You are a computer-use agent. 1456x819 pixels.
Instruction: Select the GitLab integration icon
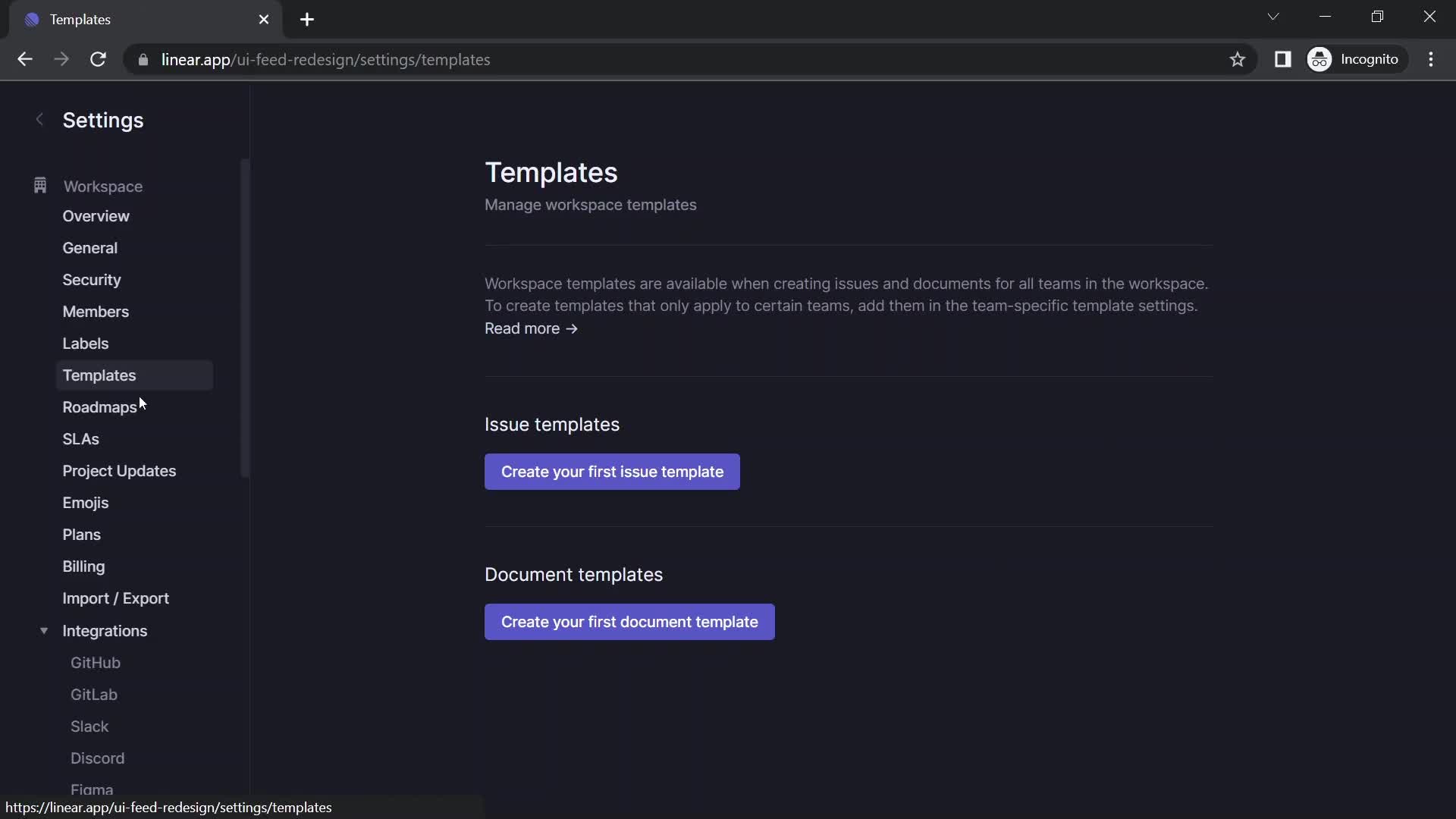point(94,694)
